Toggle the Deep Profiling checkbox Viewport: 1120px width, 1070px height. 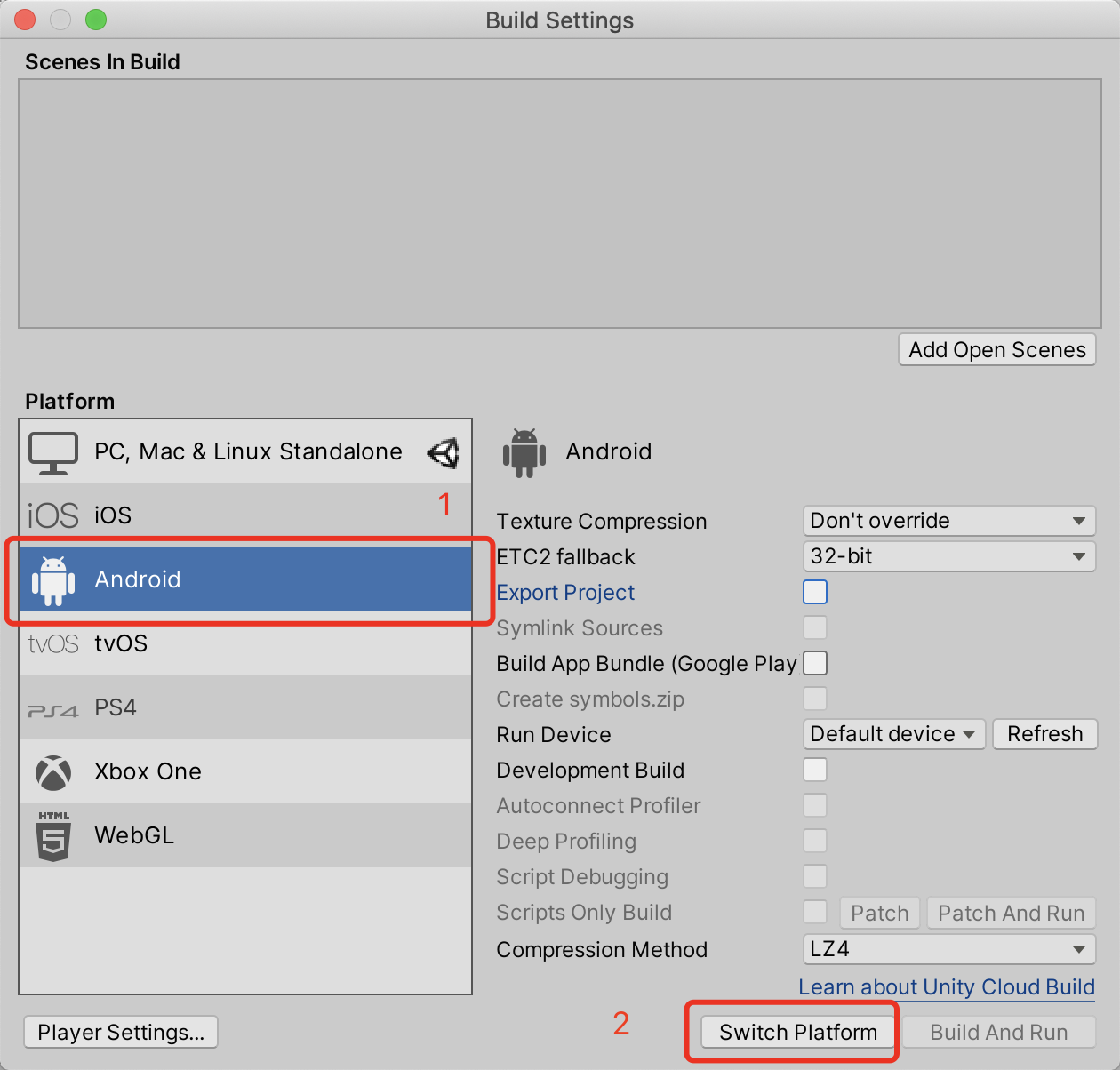click(x=815, y=841)
